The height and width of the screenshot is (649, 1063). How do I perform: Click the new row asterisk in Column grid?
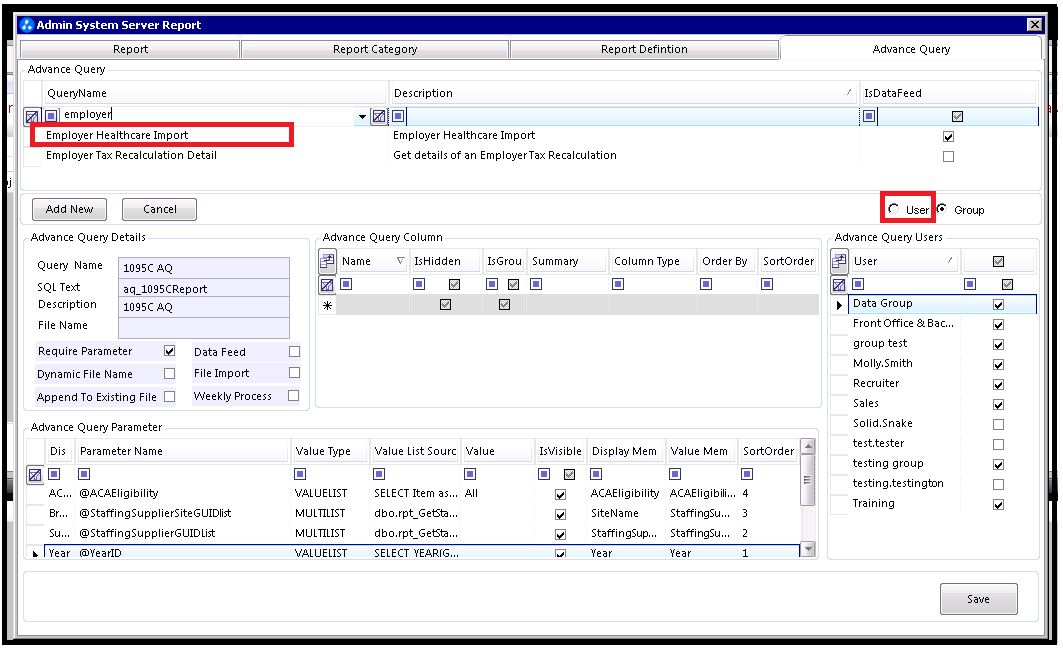[327, 305]
